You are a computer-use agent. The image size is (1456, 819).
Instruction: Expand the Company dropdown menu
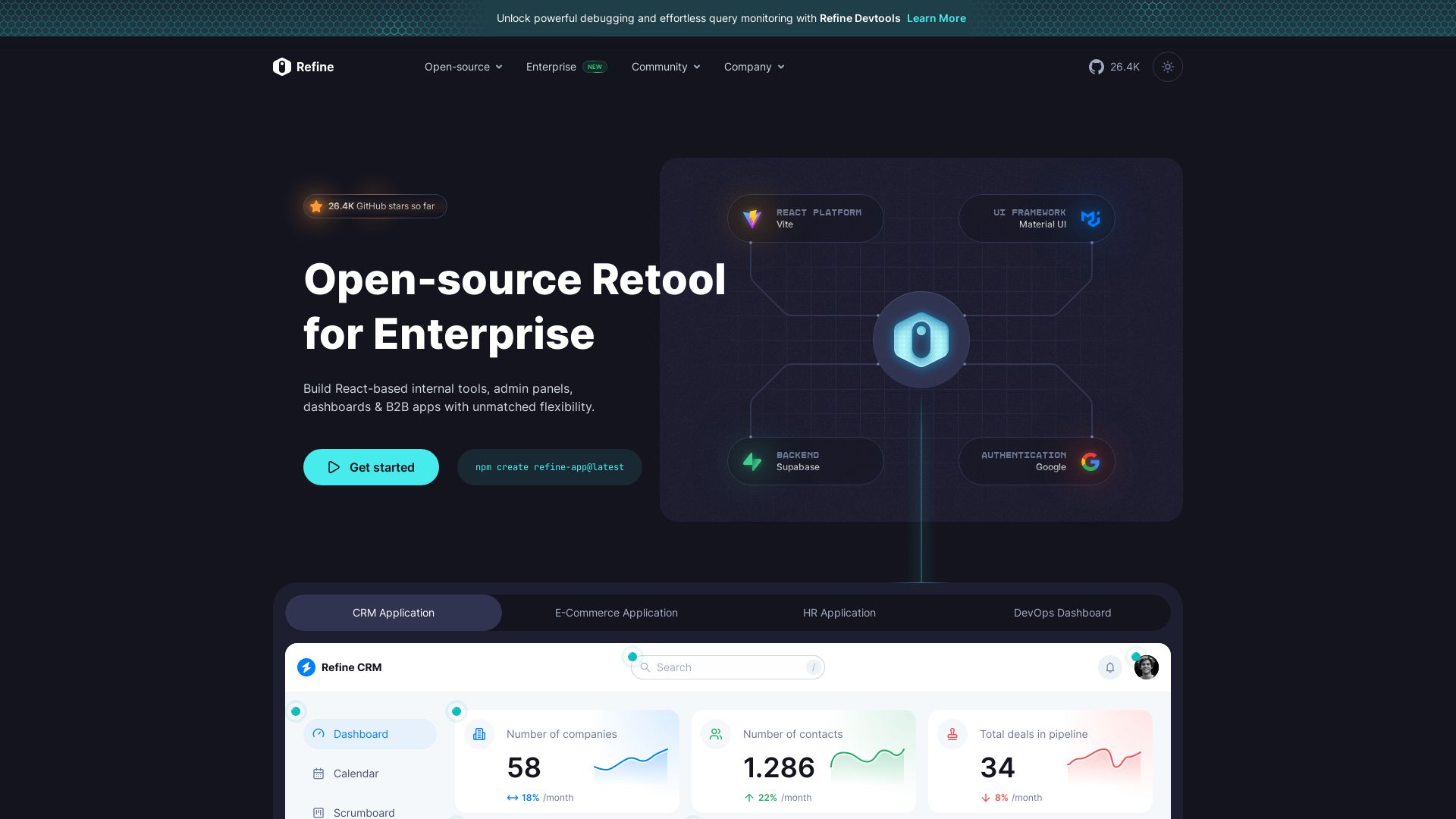pos(754,67)
